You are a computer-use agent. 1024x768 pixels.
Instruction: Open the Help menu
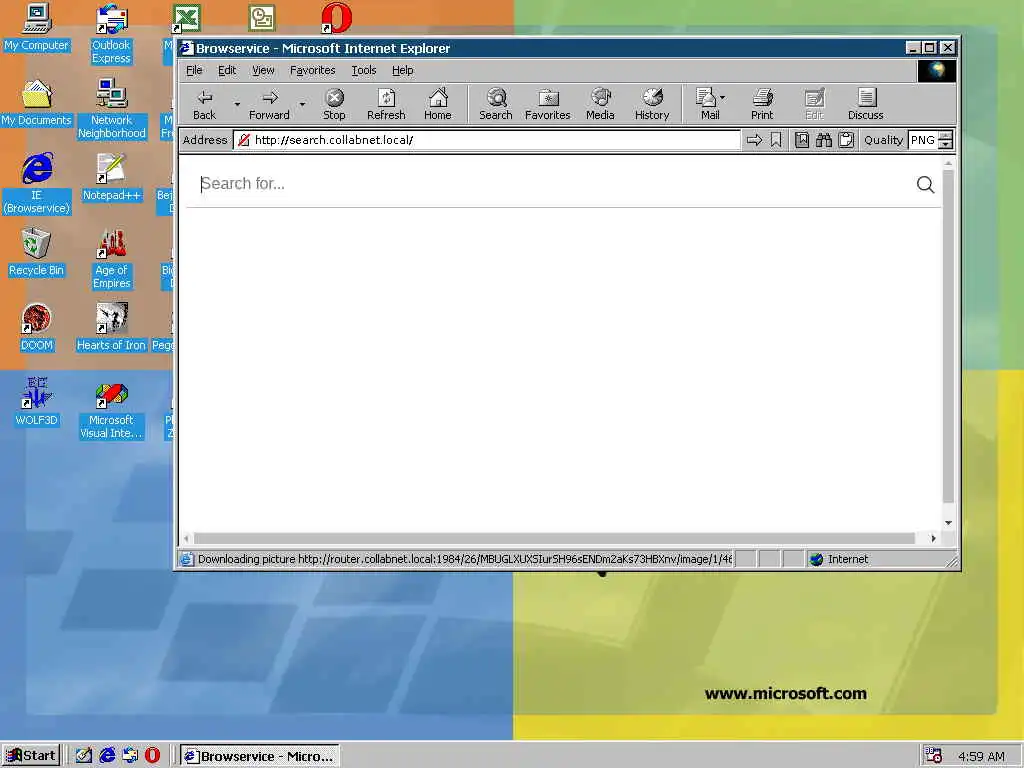[x=402, y=71]
